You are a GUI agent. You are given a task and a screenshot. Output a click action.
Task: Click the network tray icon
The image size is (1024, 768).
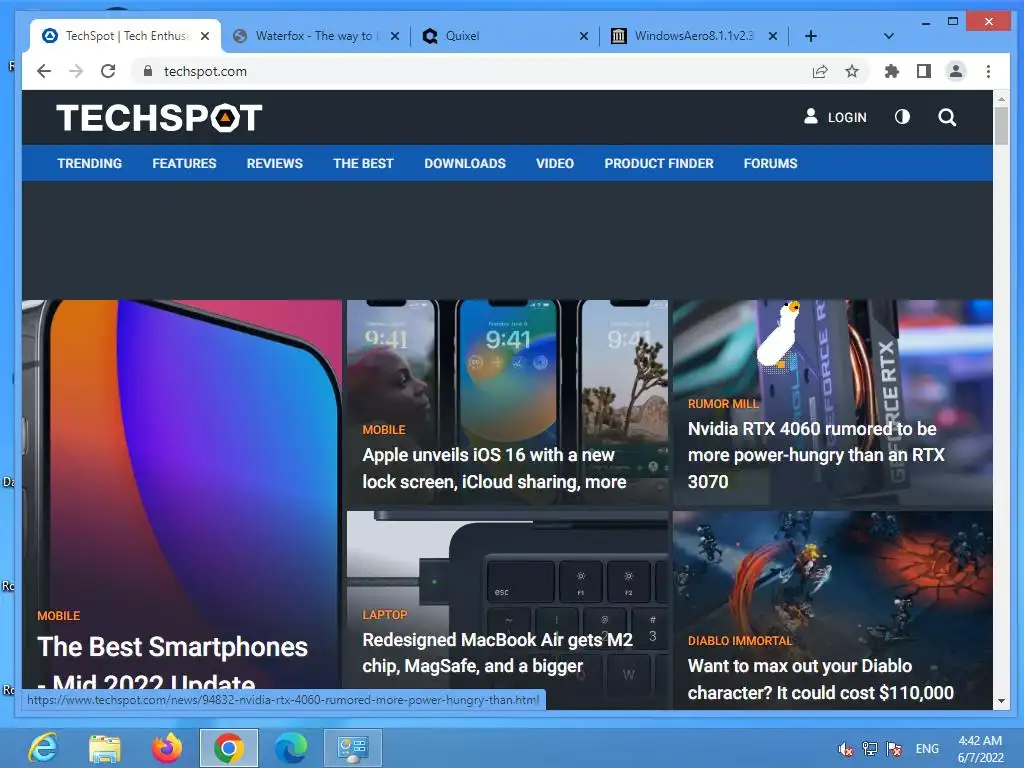point(870,749)
